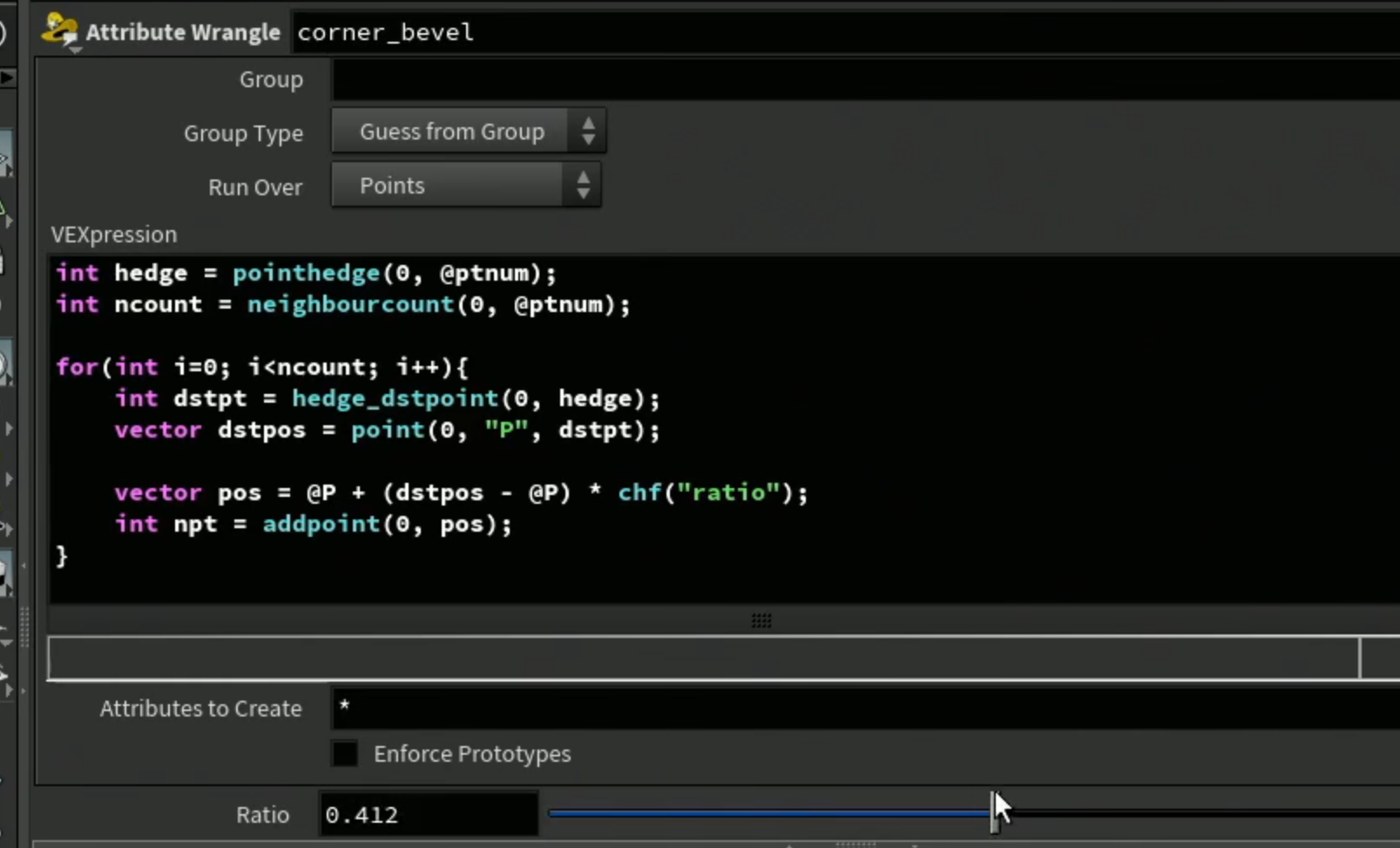Viewport: 1400px width, 848px height.
Task: Click the hedge_dstpoint code line
Action: tap(388, 398)
